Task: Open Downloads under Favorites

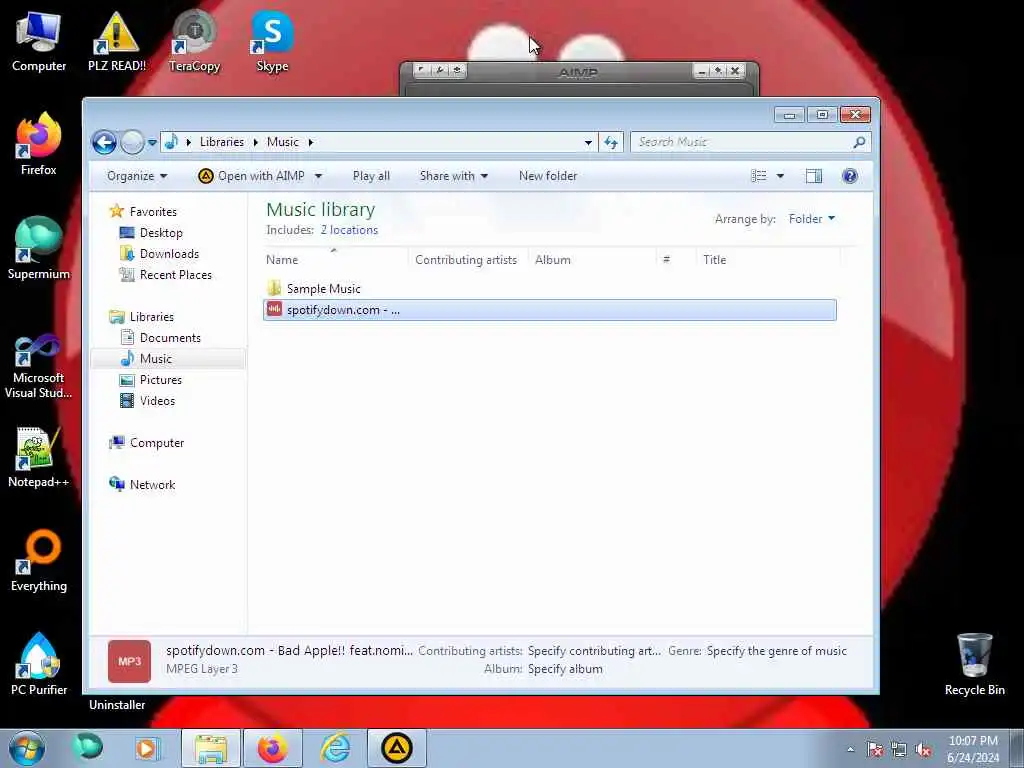Action: [169, 253]
